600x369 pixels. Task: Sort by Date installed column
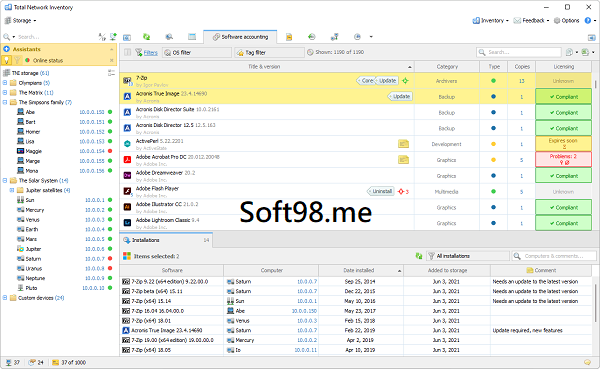(361, 270)
